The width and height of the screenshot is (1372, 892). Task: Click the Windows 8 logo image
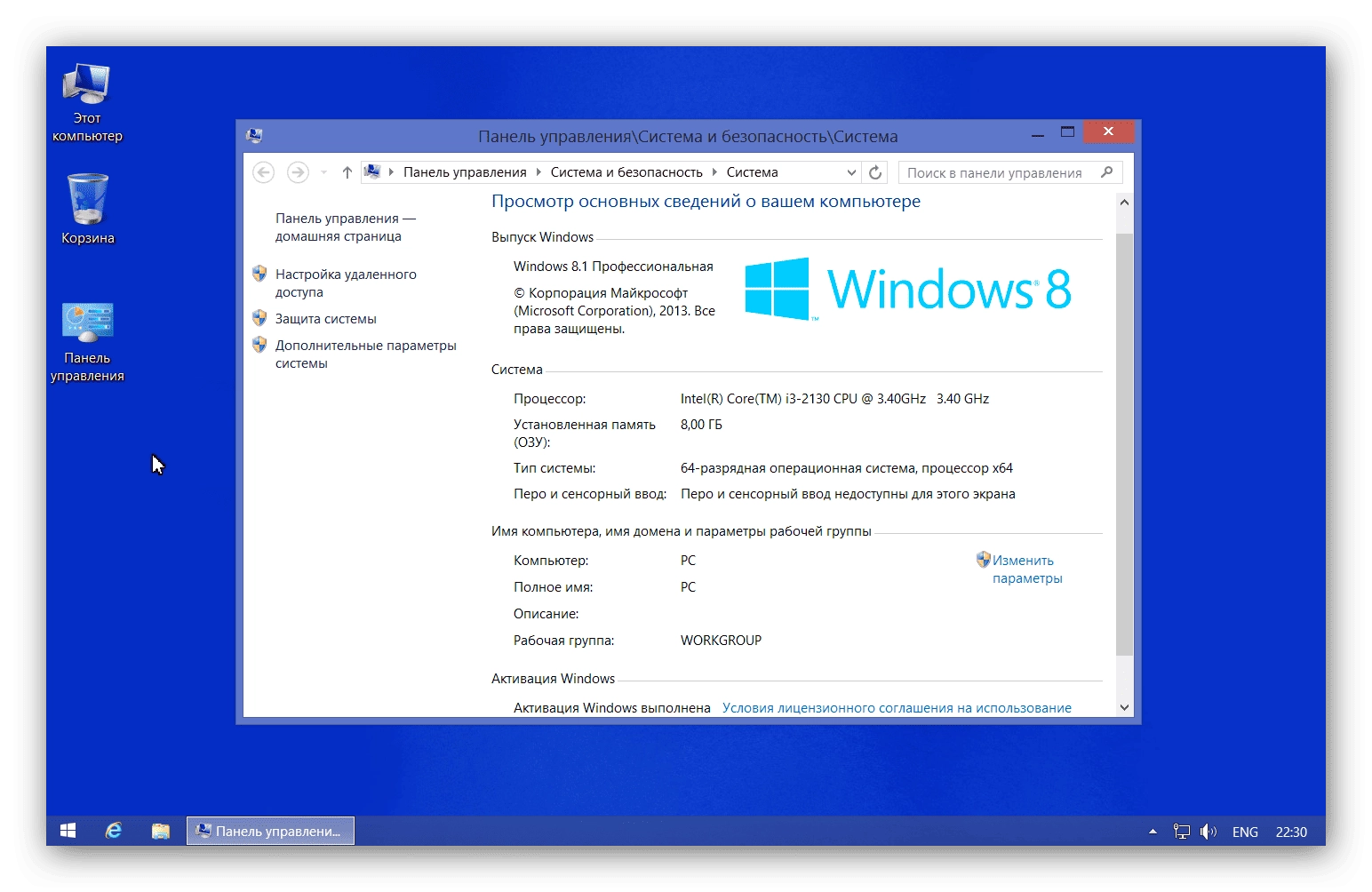point(907,289)
